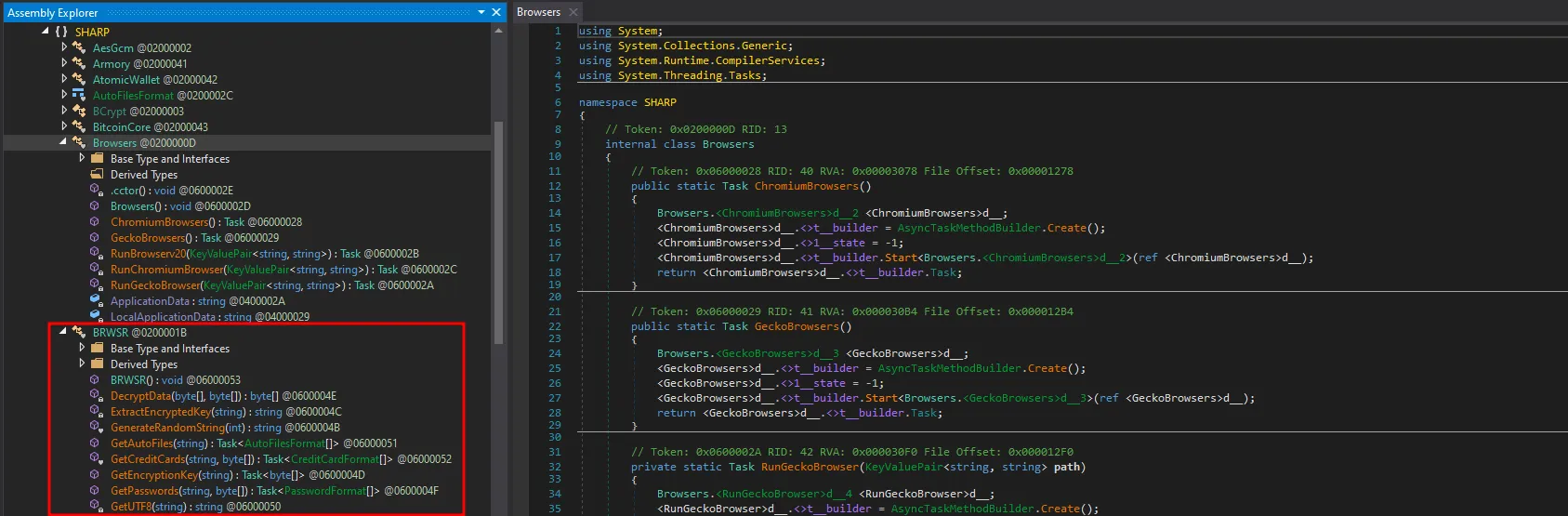
Task: Open RunChromiumBrowser method from the tree
Action: click(x=167, y=270)
